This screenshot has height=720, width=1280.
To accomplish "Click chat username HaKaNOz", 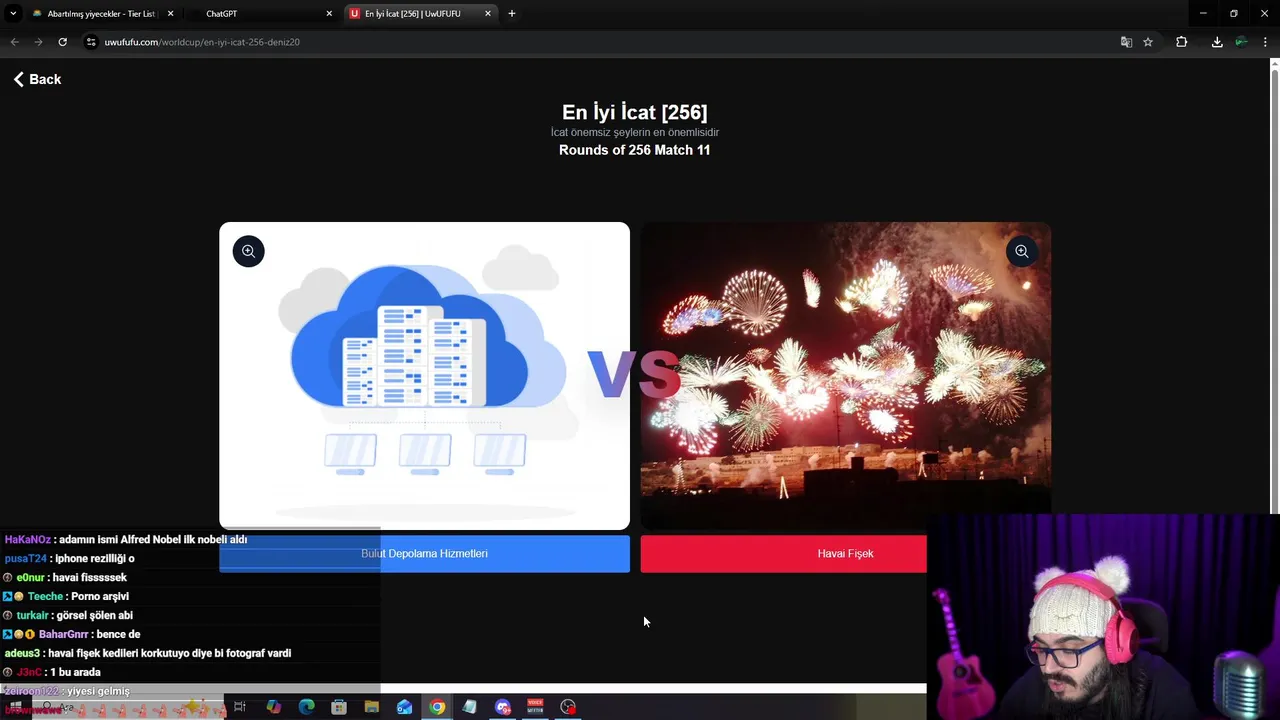I will coord(27,540).
